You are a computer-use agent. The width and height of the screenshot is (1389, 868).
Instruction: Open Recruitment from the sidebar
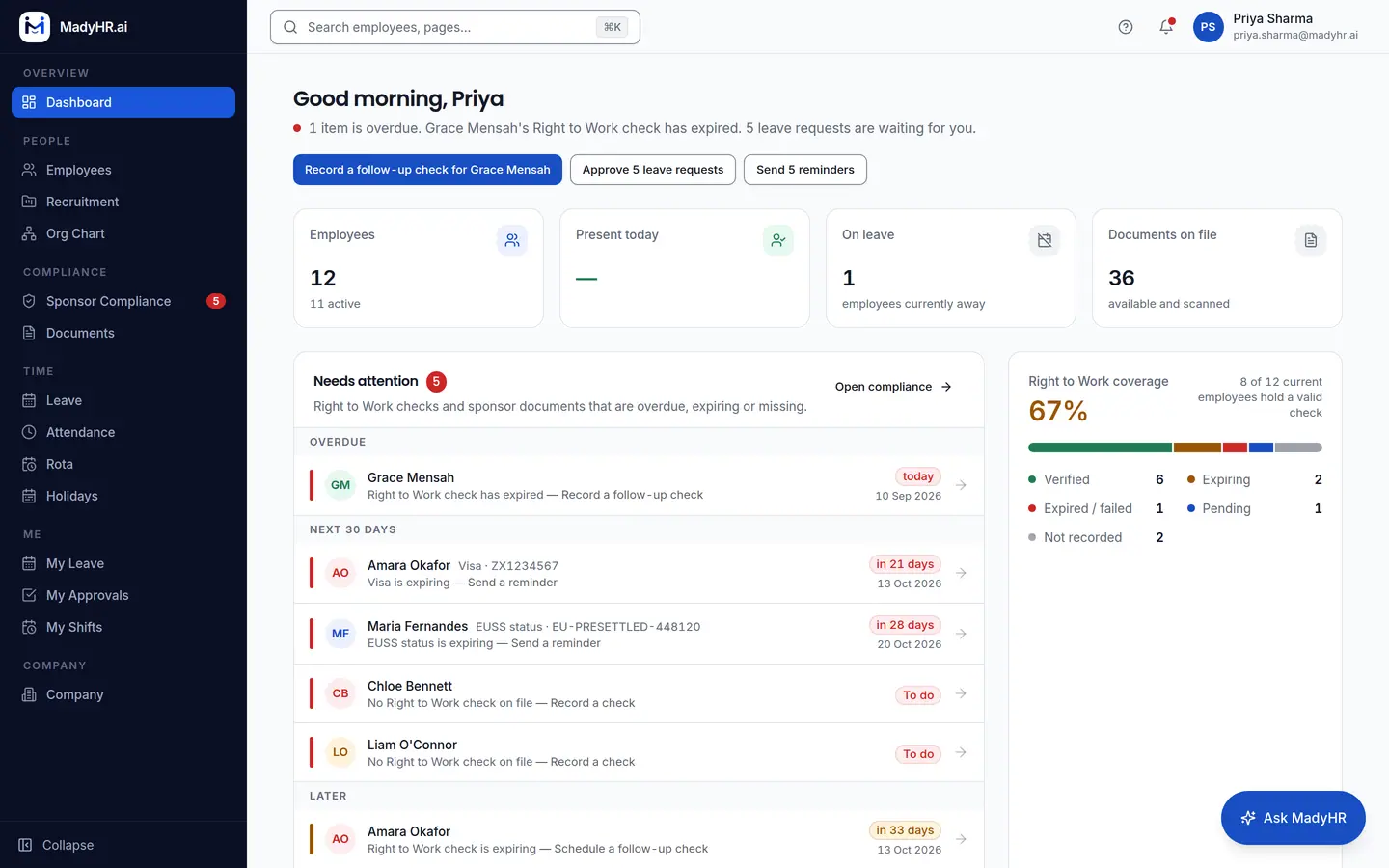coord(123,202)
